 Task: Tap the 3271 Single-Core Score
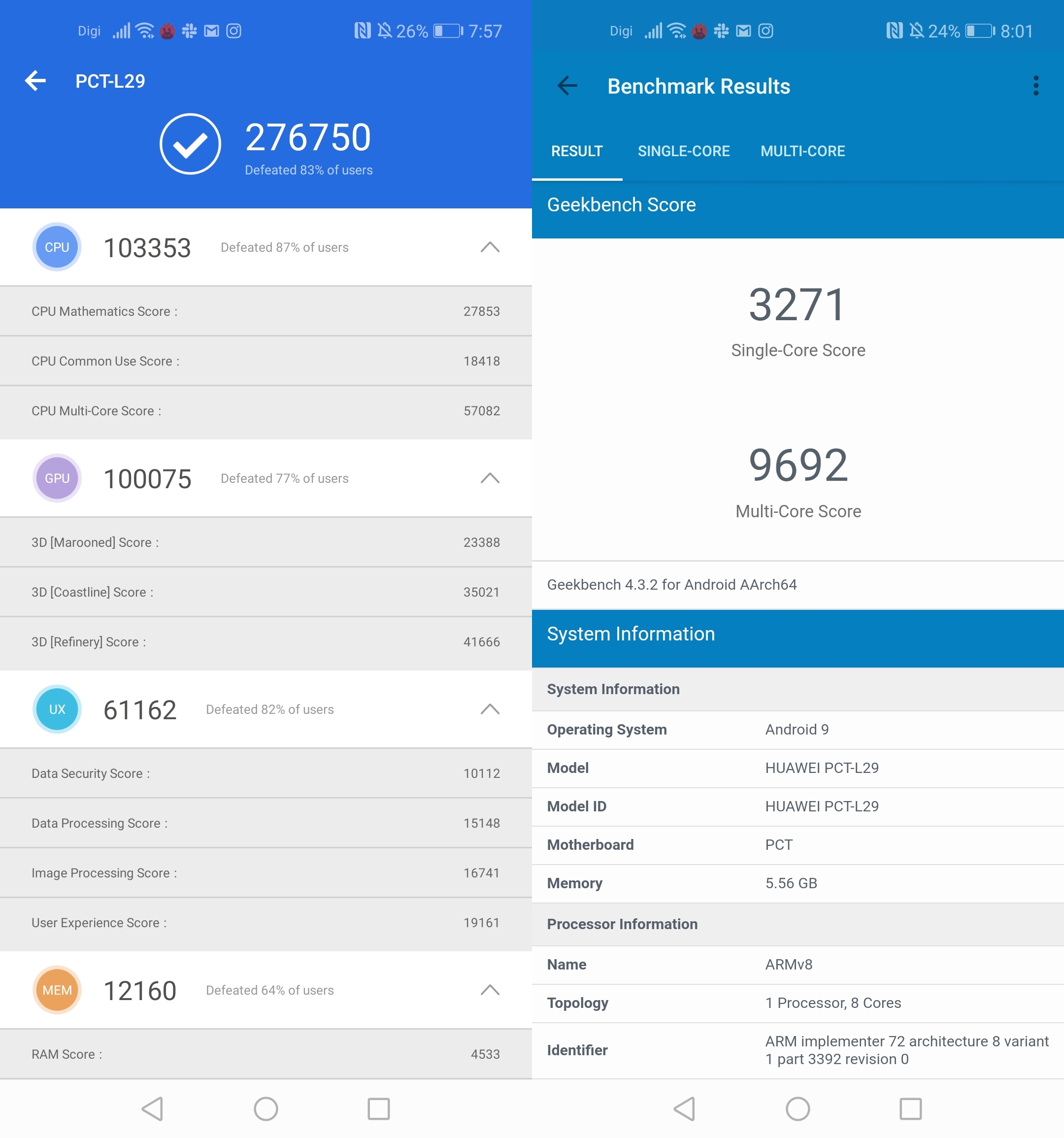(798, 305)
